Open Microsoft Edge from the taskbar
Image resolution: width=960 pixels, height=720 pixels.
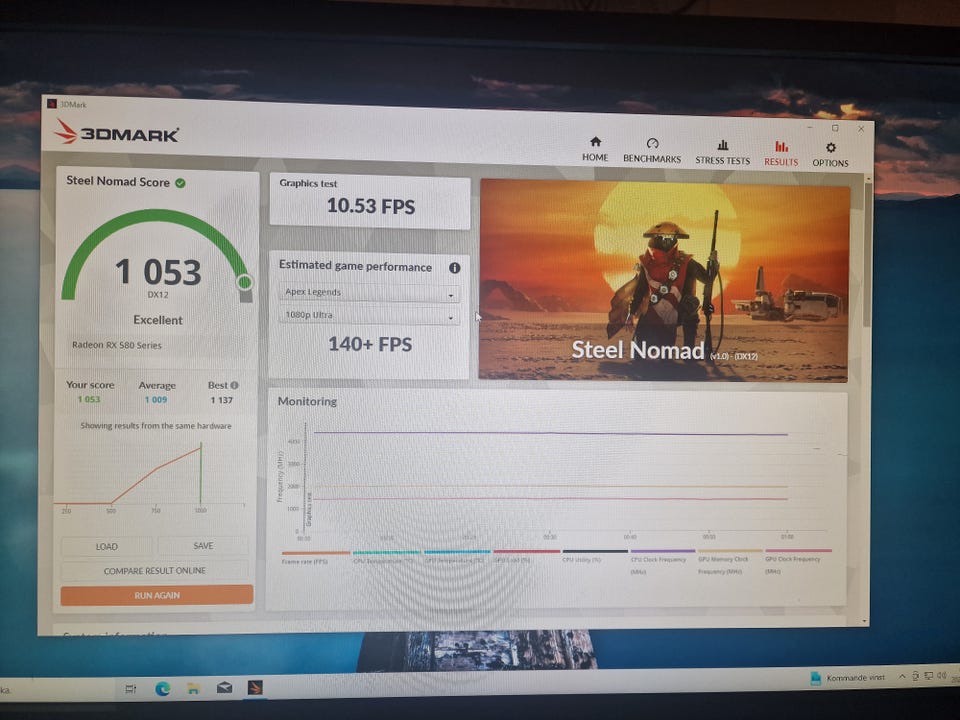[x=162, y=688]
